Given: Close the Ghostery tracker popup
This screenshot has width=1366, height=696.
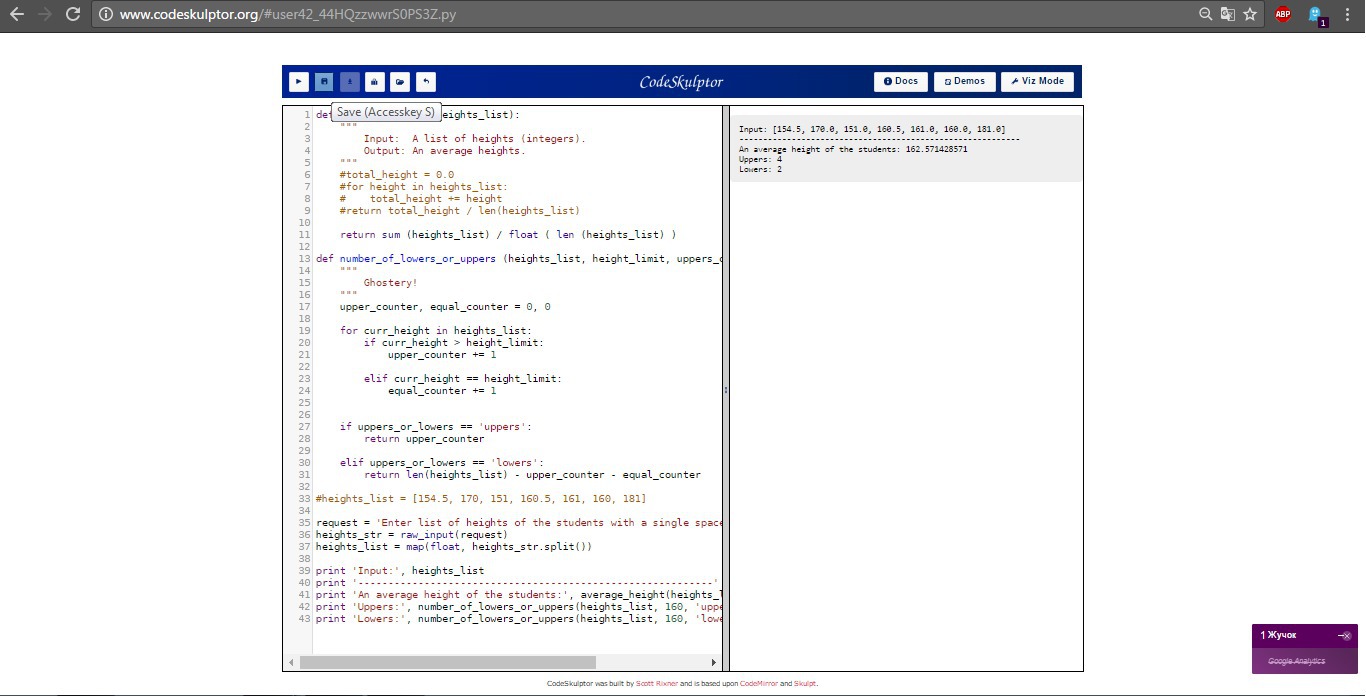Looking at the screenshot, I should pos(1345,636).
